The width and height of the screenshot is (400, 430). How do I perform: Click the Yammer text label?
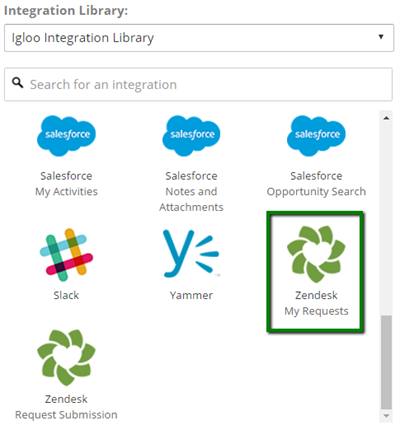coord(191,295)
